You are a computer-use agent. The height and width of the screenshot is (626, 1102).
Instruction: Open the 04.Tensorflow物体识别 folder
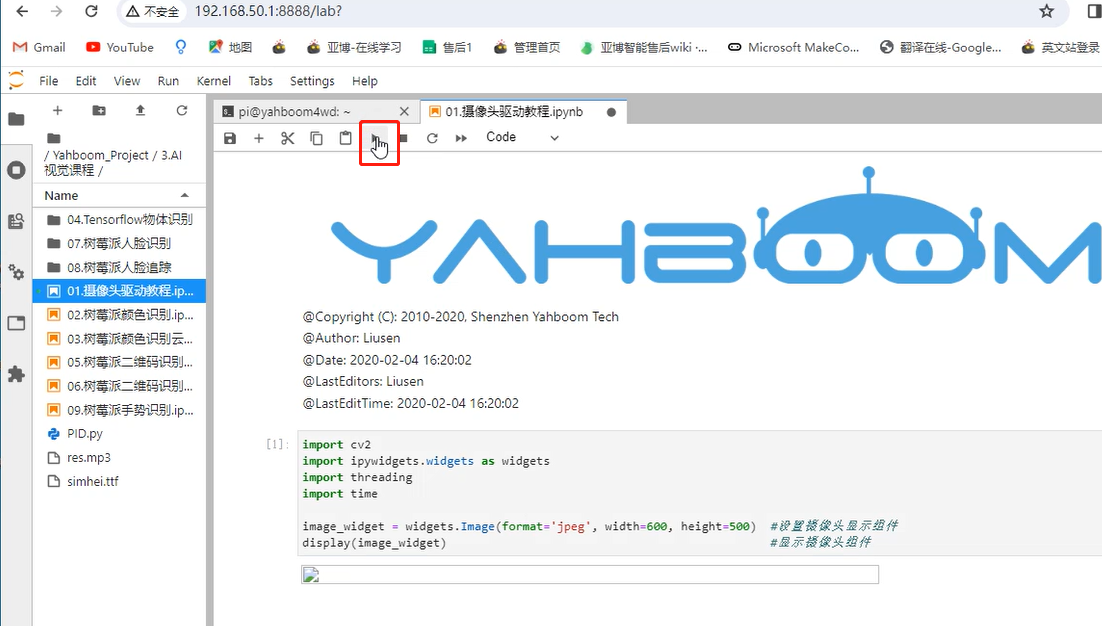[119, 220]
